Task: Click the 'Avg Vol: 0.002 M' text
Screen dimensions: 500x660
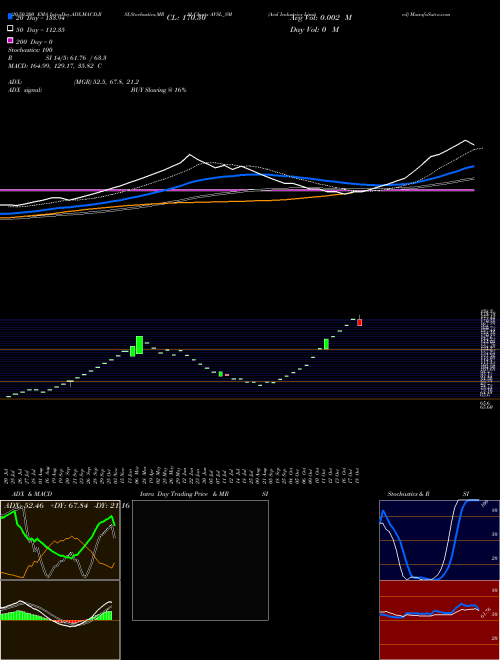Action: [321, 18]
